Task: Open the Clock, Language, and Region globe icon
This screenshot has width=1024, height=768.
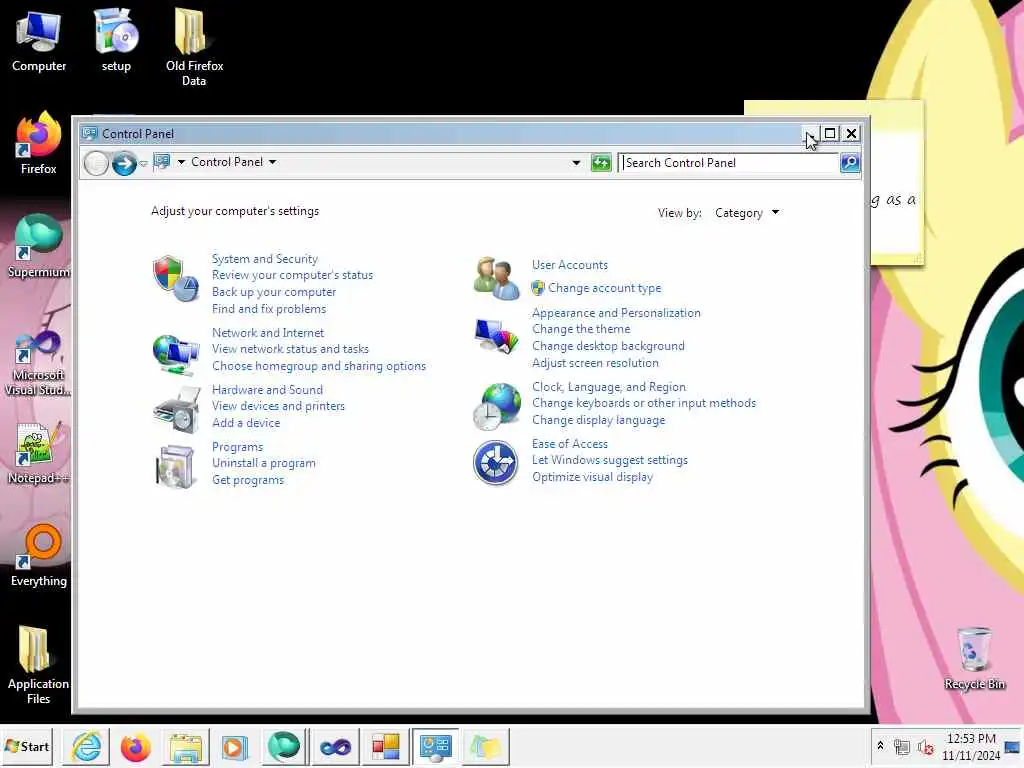Action: click(496, 408)
